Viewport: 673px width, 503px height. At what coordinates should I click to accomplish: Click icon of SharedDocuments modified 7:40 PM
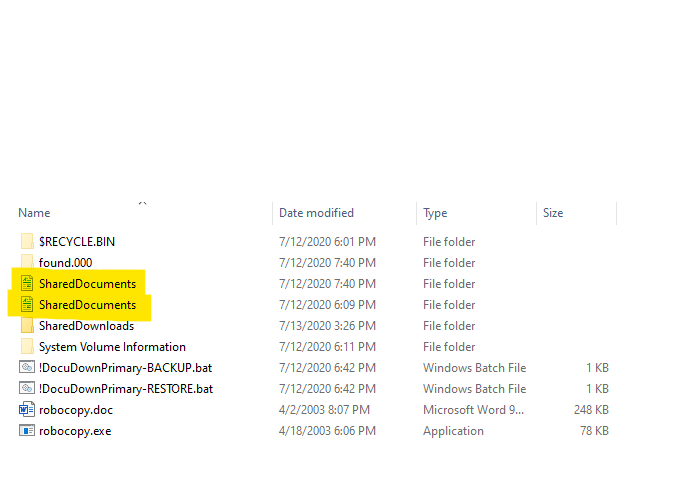coord(27,283)
